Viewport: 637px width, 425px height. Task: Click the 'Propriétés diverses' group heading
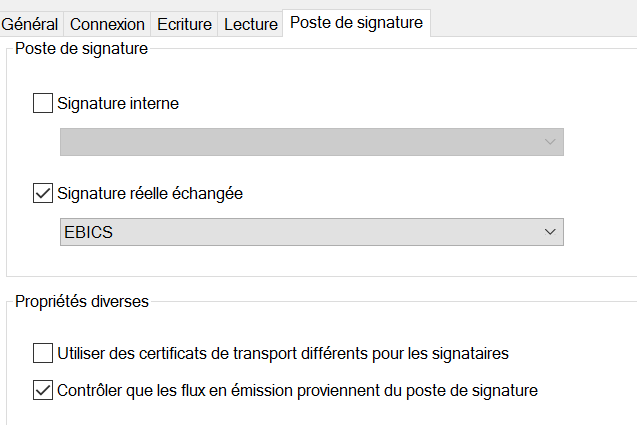[82, 302]
